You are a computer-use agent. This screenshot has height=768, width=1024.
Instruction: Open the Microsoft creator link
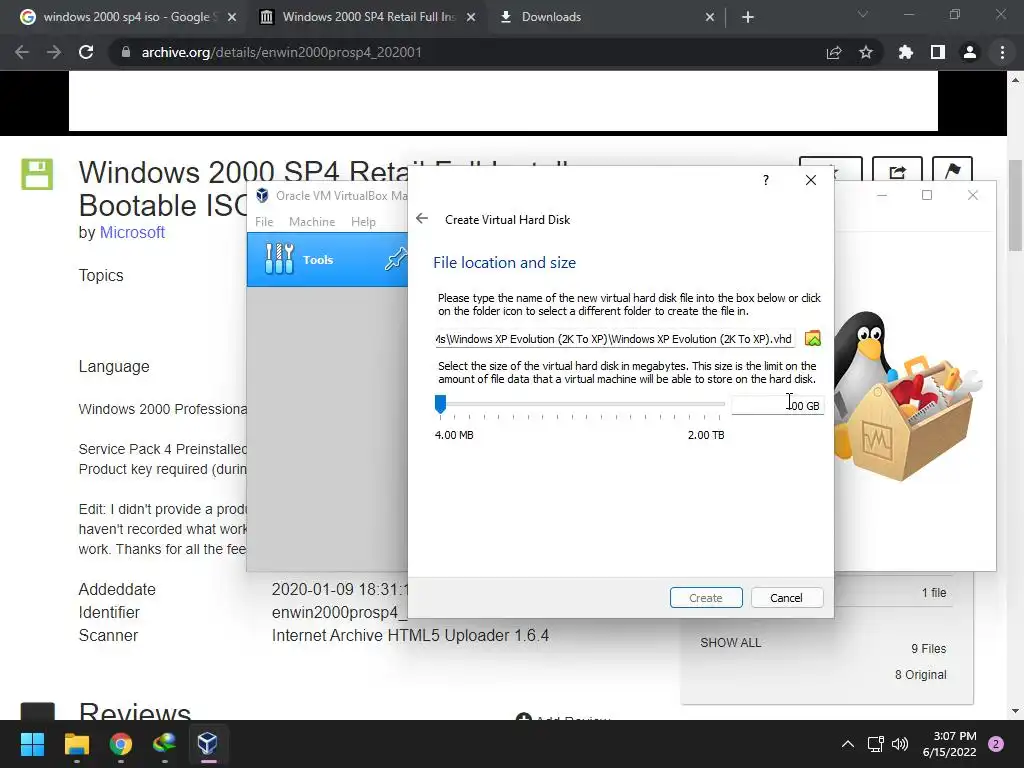(x=132, y=232)
